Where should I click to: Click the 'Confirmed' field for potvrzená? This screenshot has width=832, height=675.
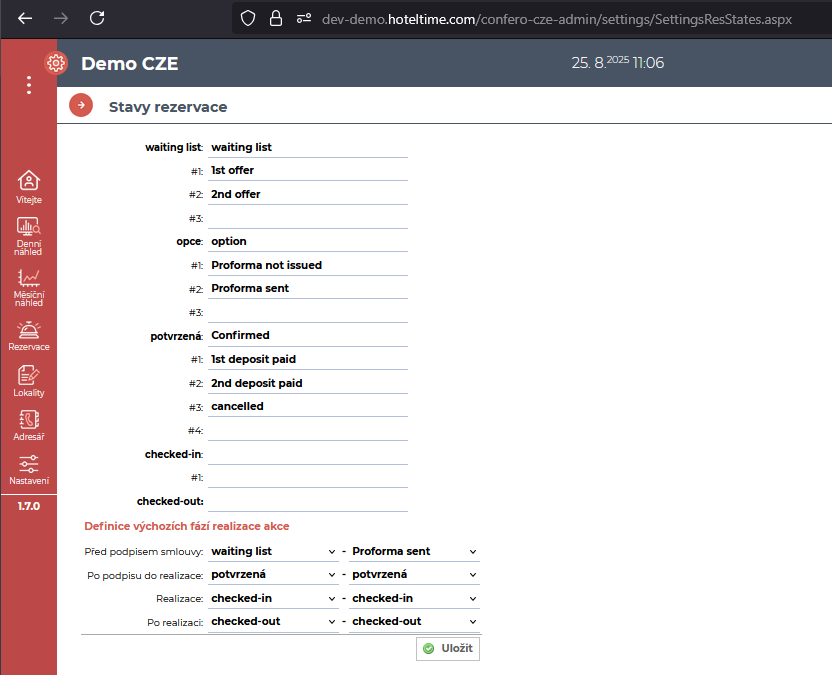point(308,336)
